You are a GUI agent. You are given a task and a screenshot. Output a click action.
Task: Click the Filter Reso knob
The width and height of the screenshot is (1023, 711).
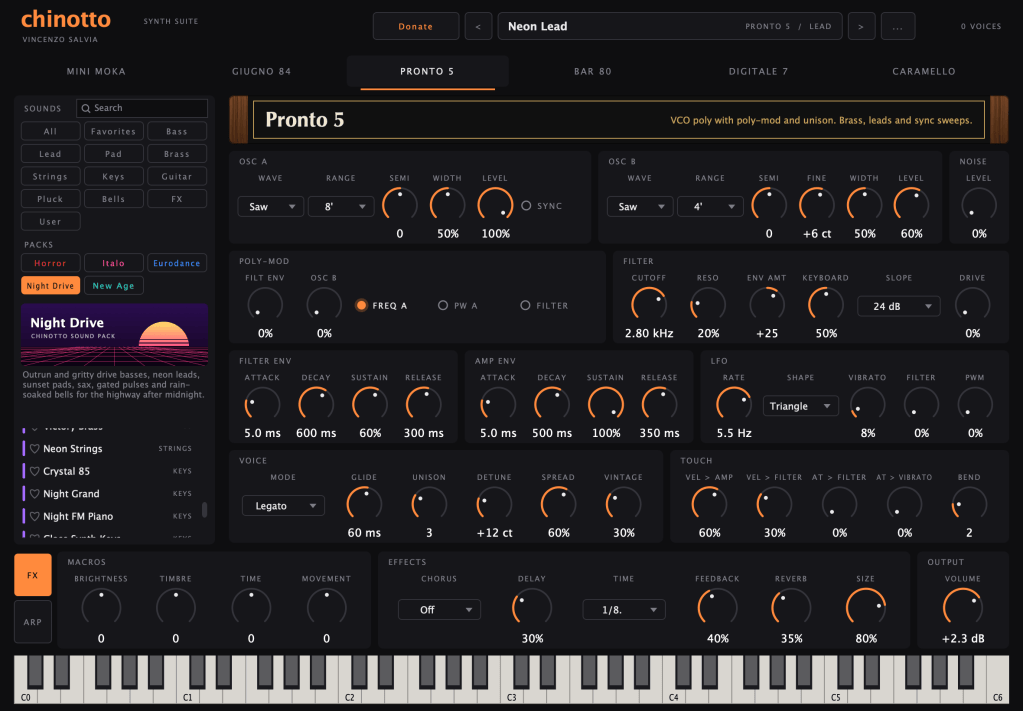click(x=708, y=305)
